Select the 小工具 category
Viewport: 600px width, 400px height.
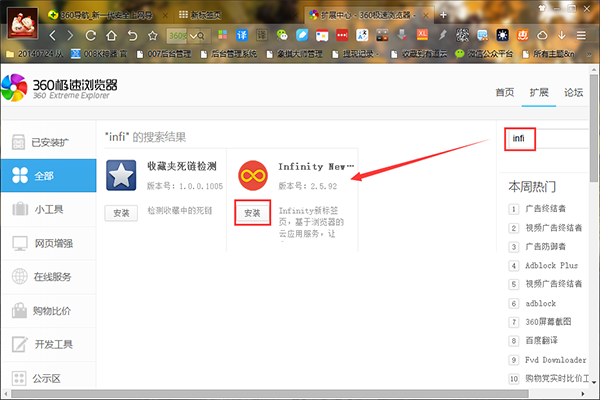coord(49,209)
